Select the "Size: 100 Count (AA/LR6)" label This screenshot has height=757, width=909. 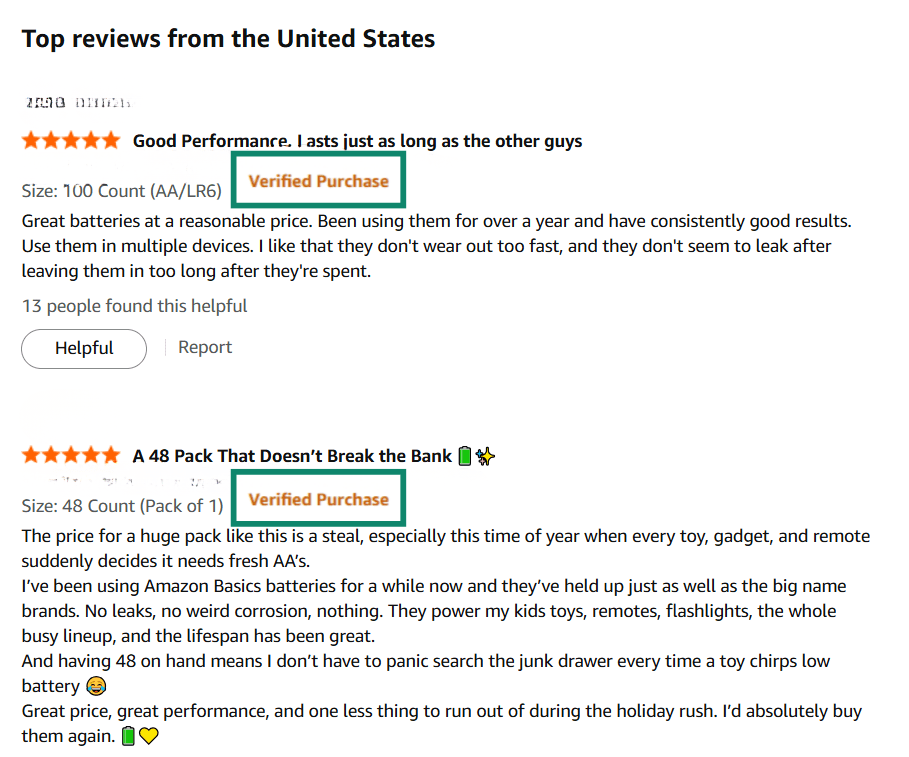click(x=121, y=190)
